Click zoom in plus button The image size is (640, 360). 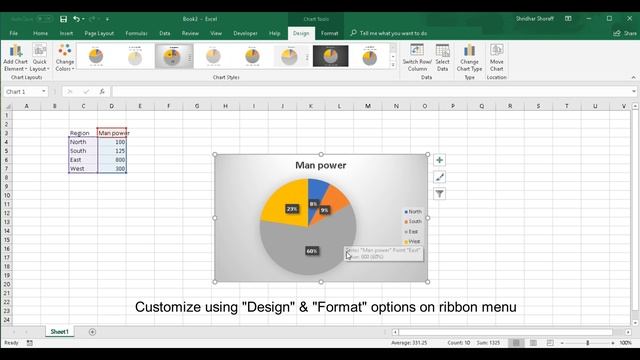pyautogui.click(x=613, y=343)
